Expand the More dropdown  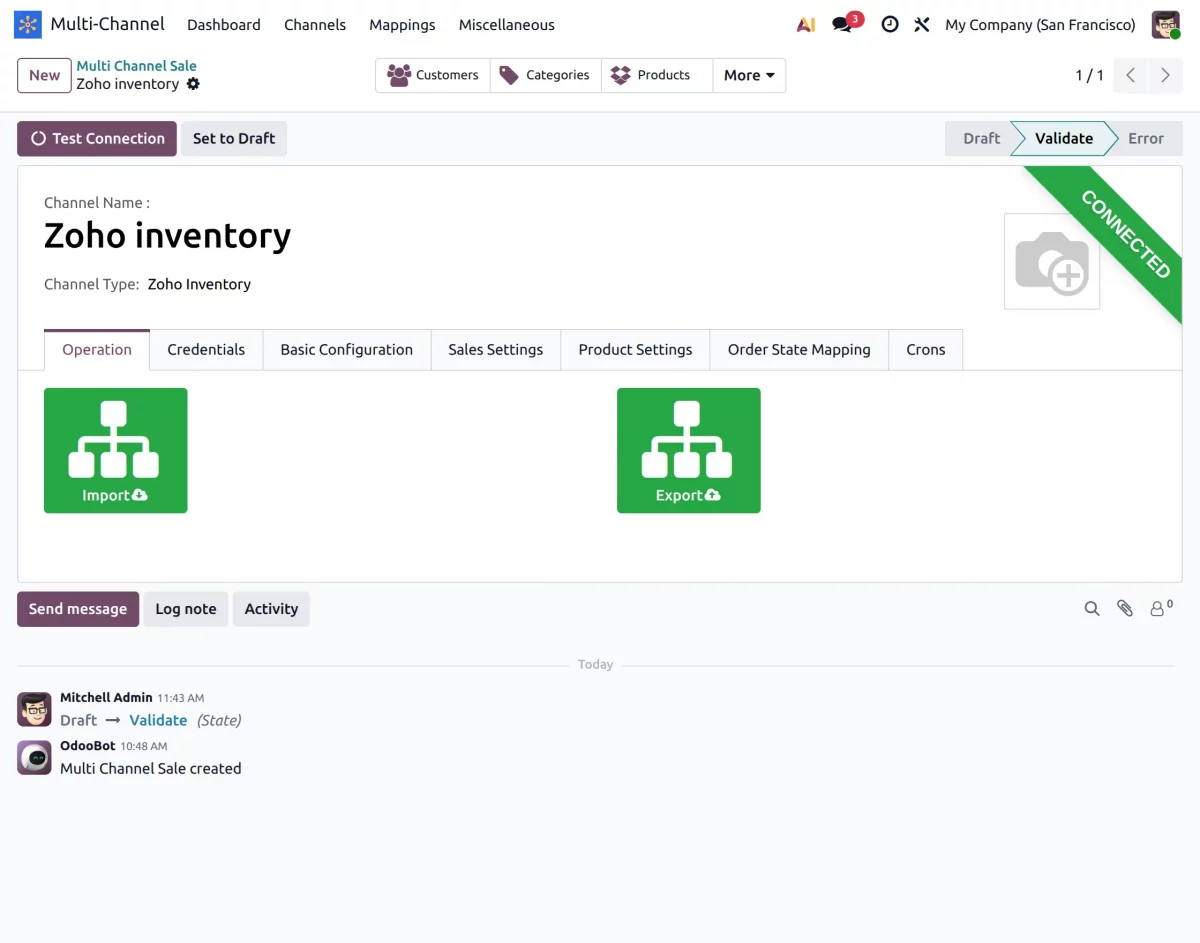(749, 75)
